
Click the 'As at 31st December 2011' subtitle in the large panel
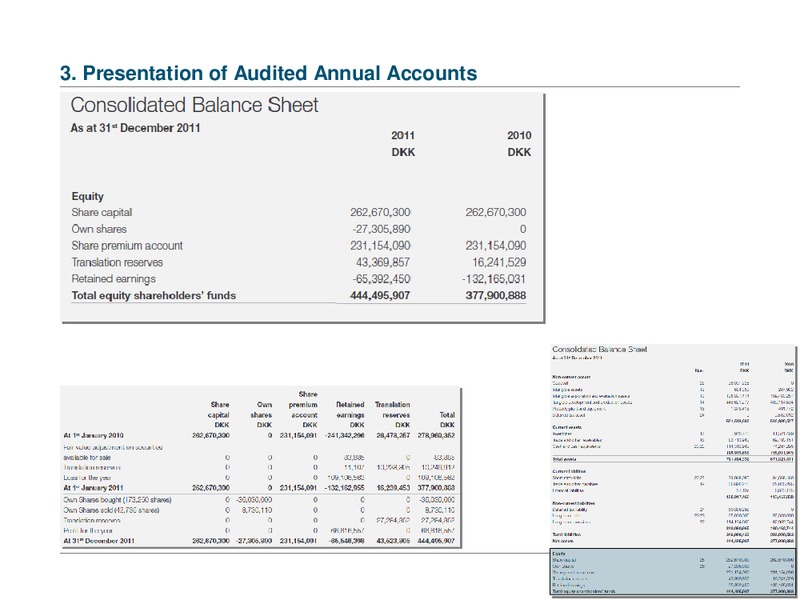coord(135,128)
